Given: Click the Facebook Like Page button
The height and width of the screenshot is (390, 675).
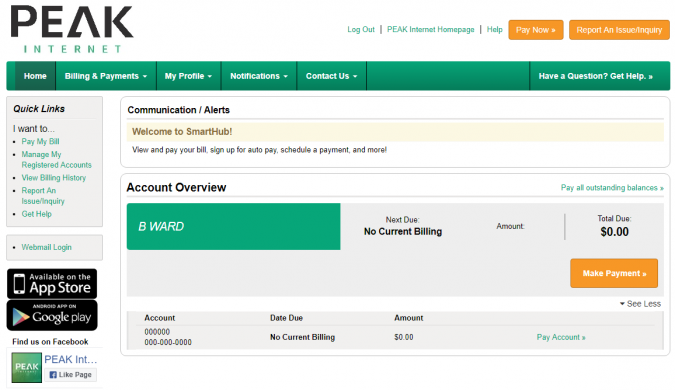Looking at the screenshot, I should [x=71, y=375].
